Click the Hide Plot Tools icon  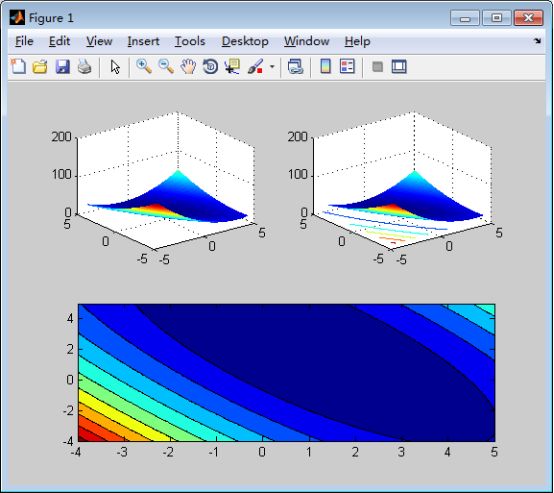378,66
